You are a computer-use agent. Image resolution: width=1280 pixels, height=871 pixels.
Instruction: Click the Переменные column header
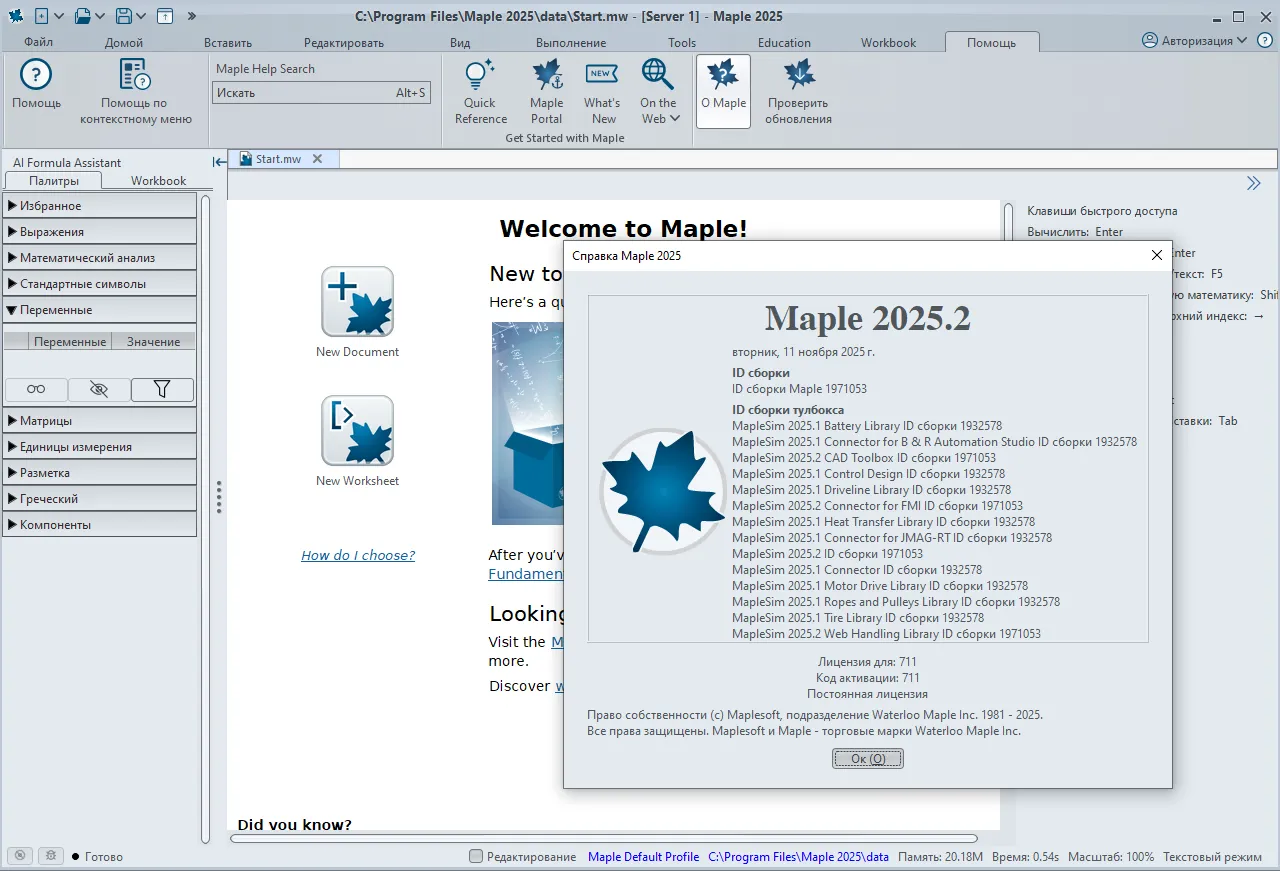point(70,342)
